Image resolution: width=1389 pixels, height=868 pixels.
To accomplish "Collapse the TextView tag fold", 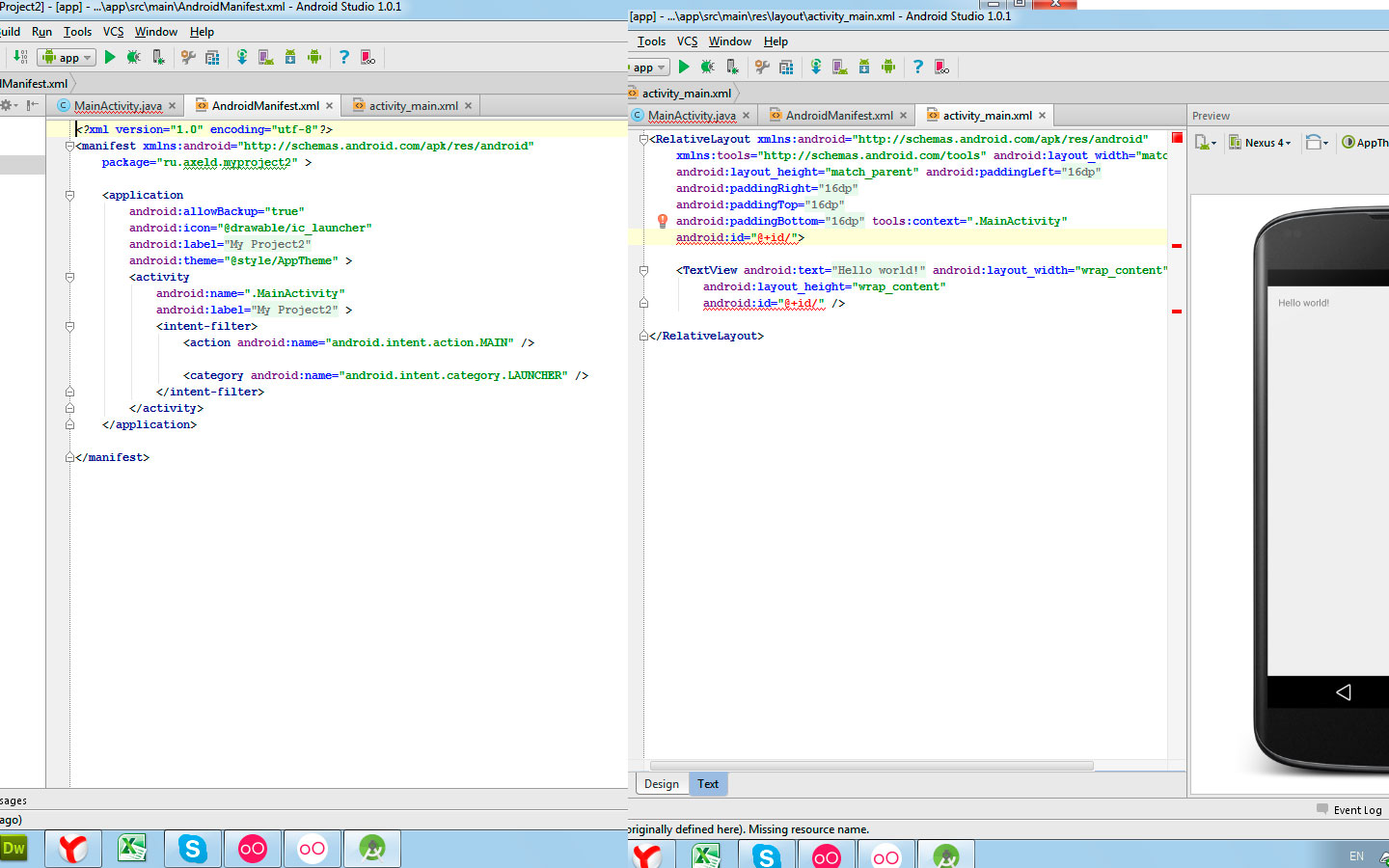I will (x=643, y=270).
